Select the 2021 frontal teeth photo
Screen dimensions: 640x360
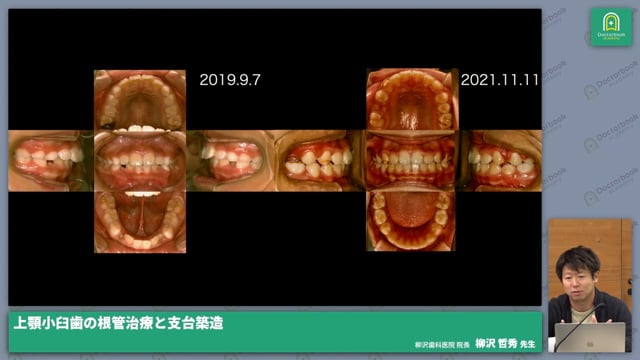[411, 161]
